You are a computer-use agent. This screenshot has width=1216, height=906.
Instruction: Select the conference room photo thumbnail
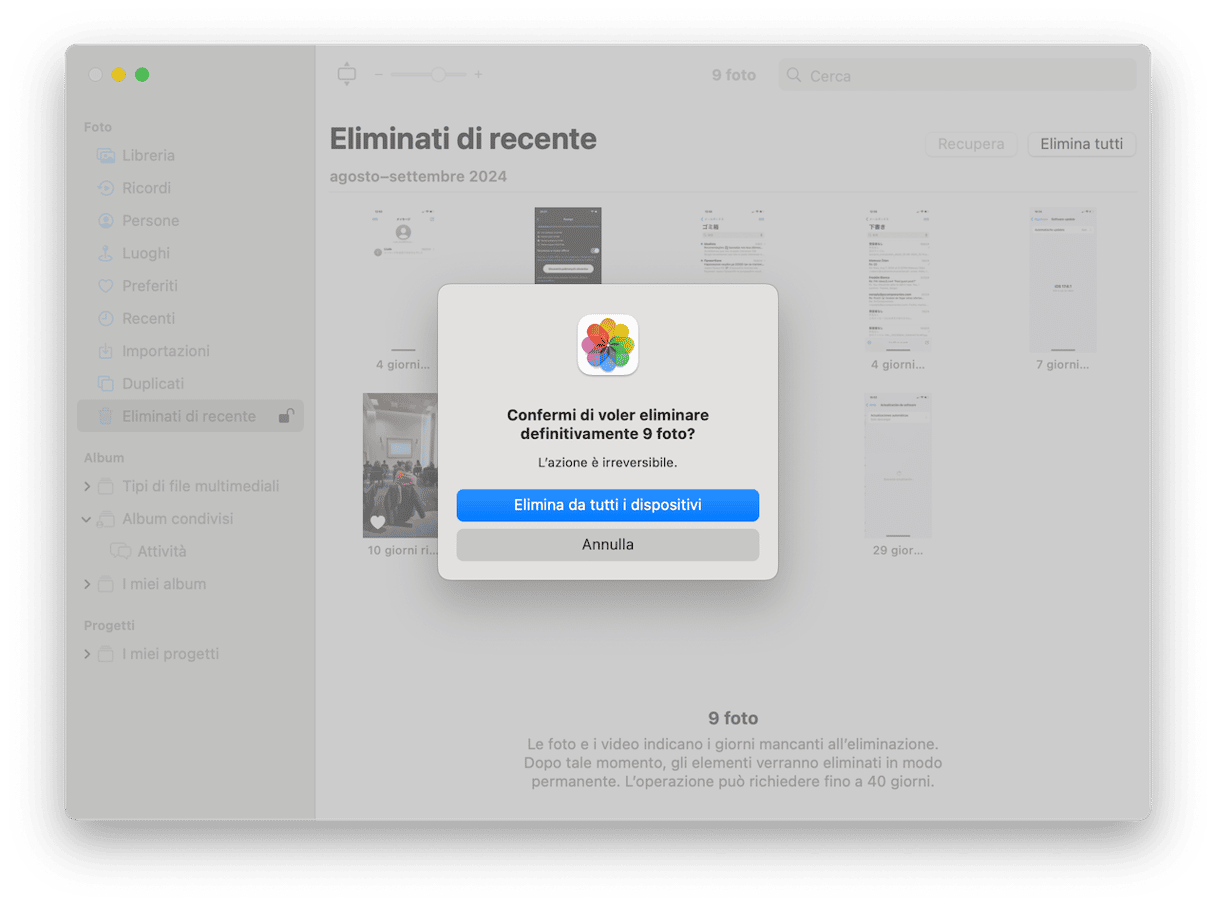point(401,465)
